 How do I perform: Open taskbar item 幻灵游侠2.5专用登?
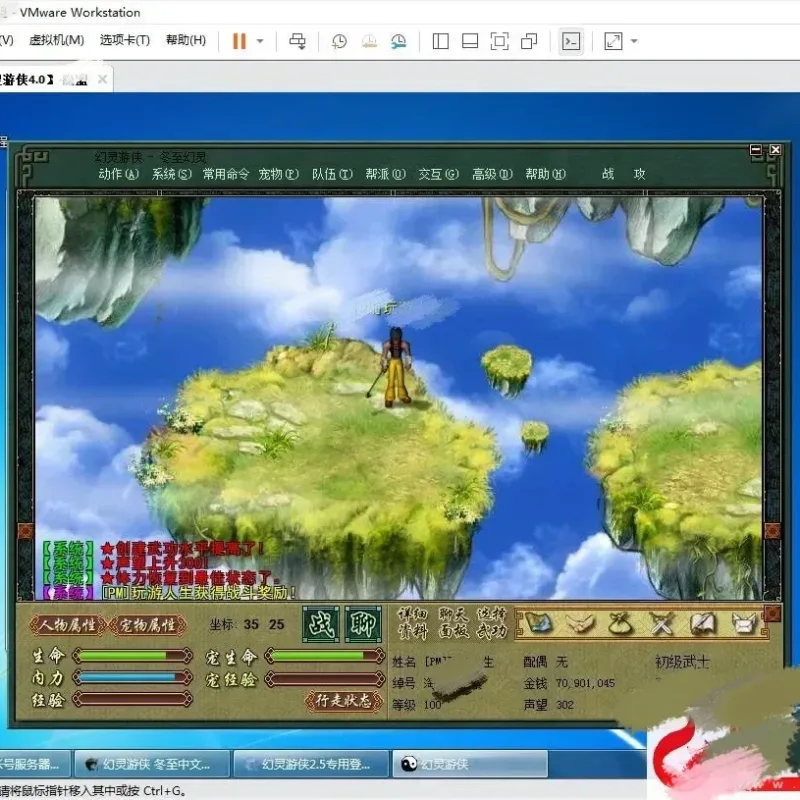click(311, 764)
